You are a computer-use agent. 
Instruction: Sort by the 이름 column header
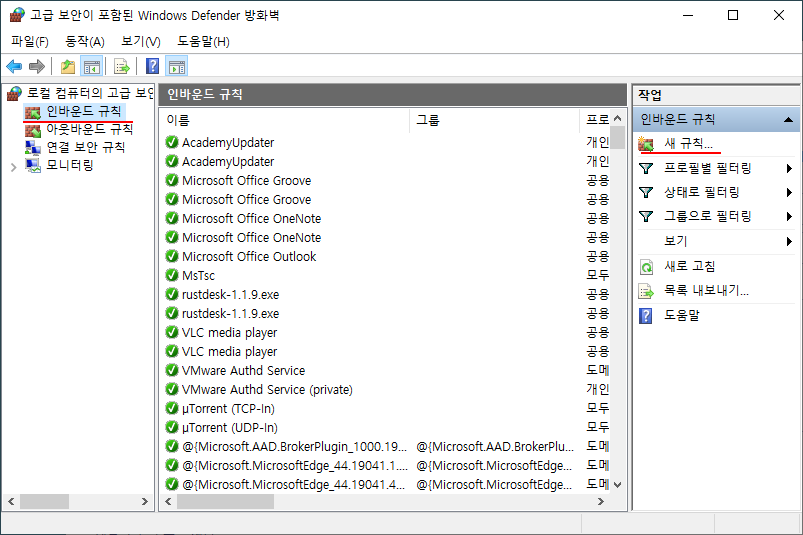pos(285,120)
